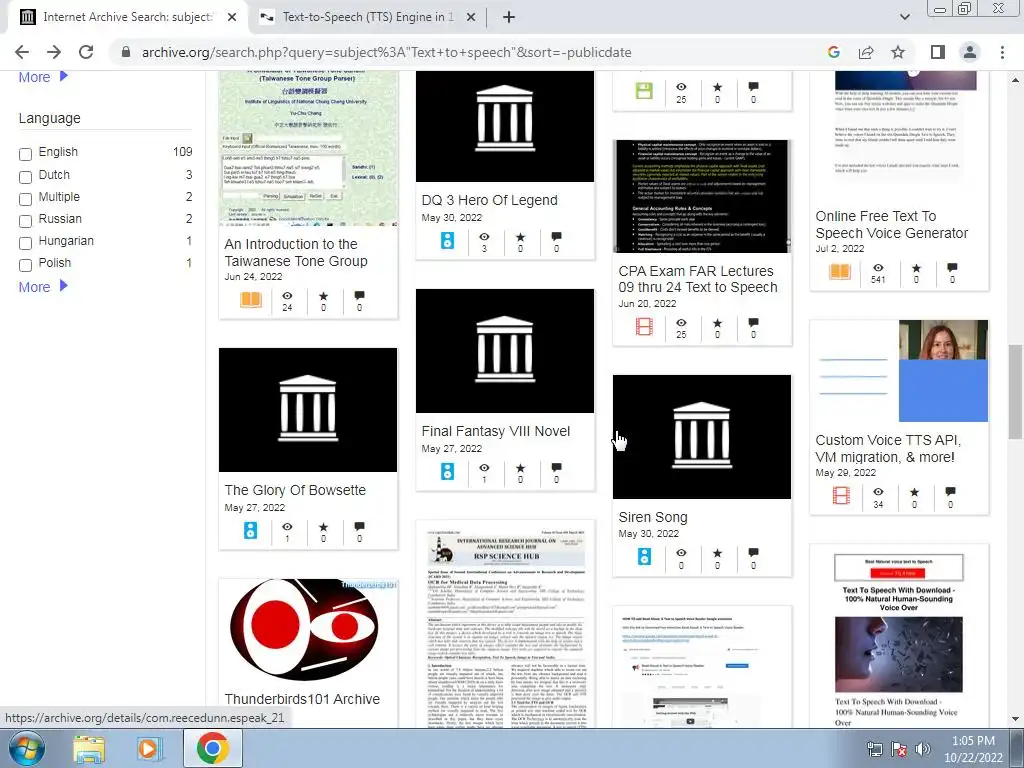This screenshot has width=1024, height=768.
Task: Click the green software disk icon at top
Action: (x=644, y=90)
